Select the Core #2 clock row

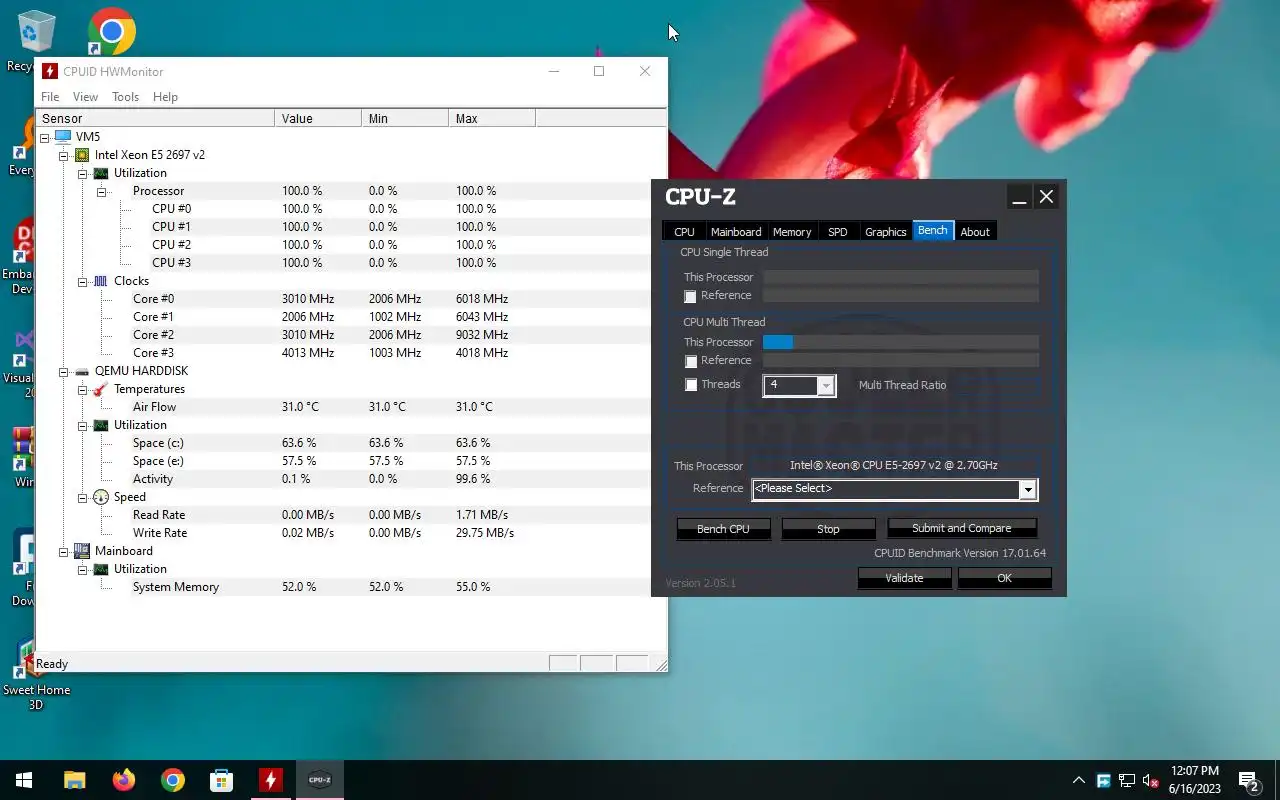pyautogui.click(x=351, y=335)
